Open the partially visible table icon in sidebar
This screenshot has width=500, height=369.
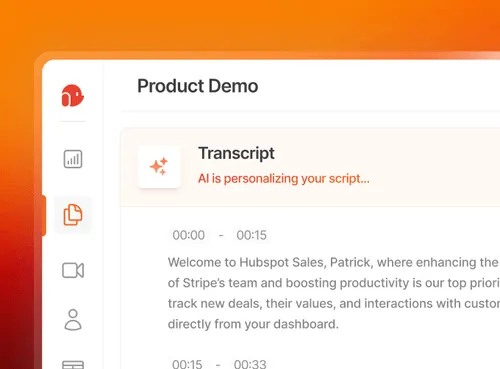click(73, 364)
